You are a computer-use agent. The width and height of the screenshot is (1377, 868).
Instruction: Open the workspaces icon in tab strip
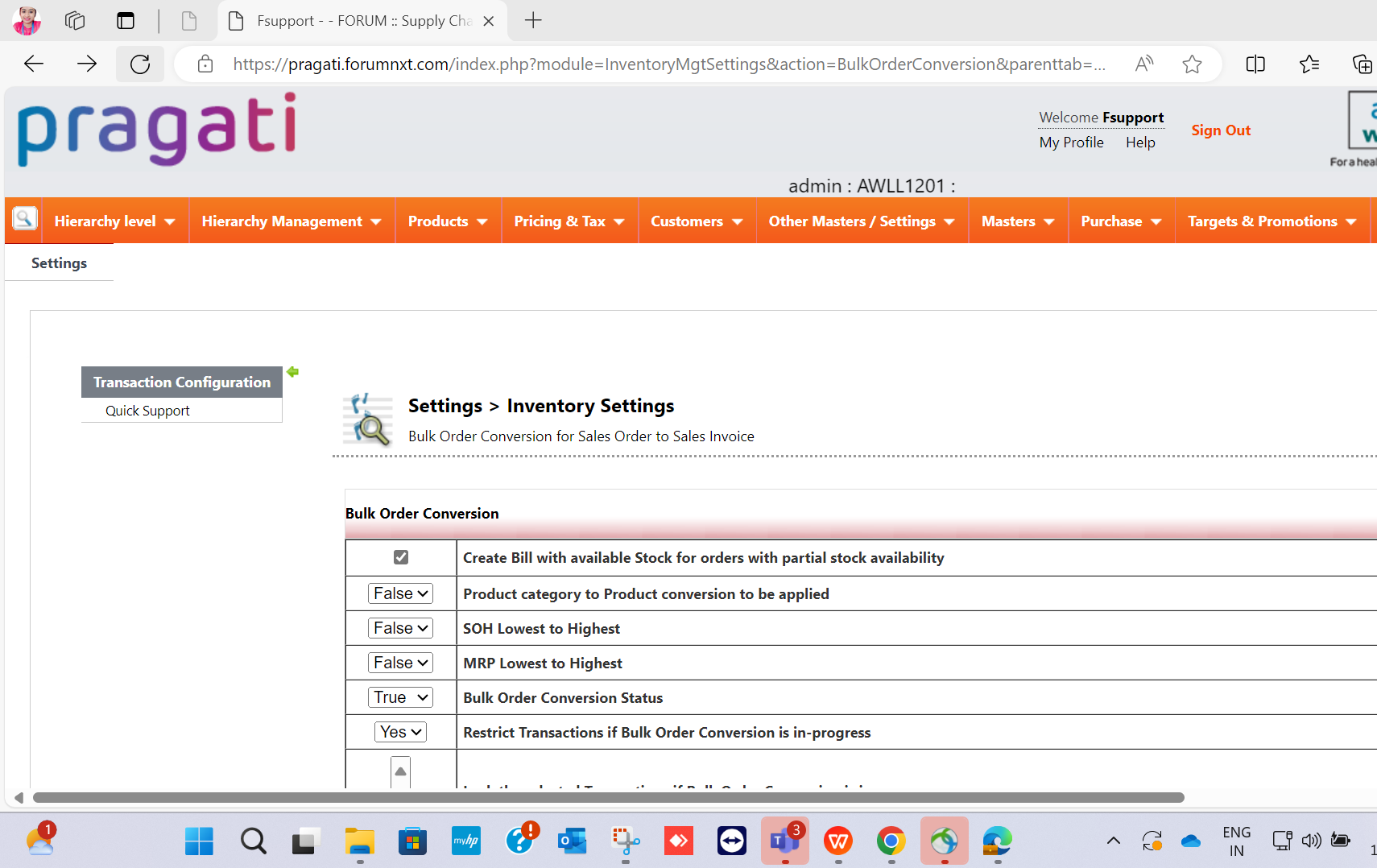(x=75, y=21)
